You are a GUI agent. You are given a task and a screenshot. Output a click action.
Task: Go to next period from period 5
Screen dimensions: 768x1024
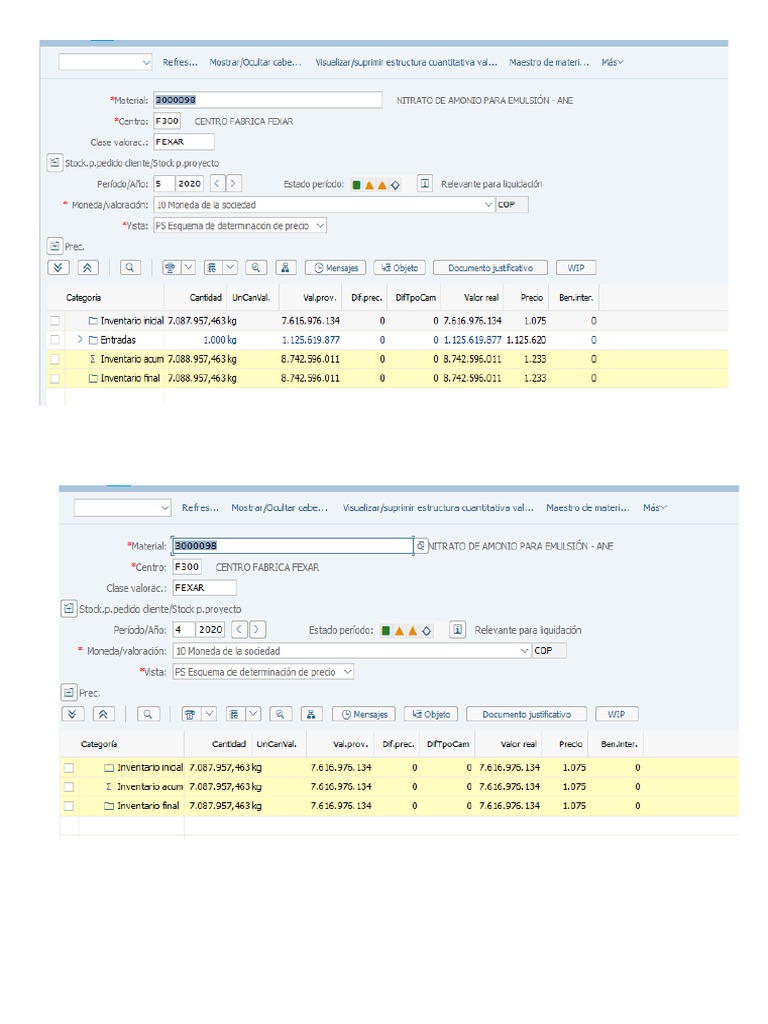click(x=233, y=184)
